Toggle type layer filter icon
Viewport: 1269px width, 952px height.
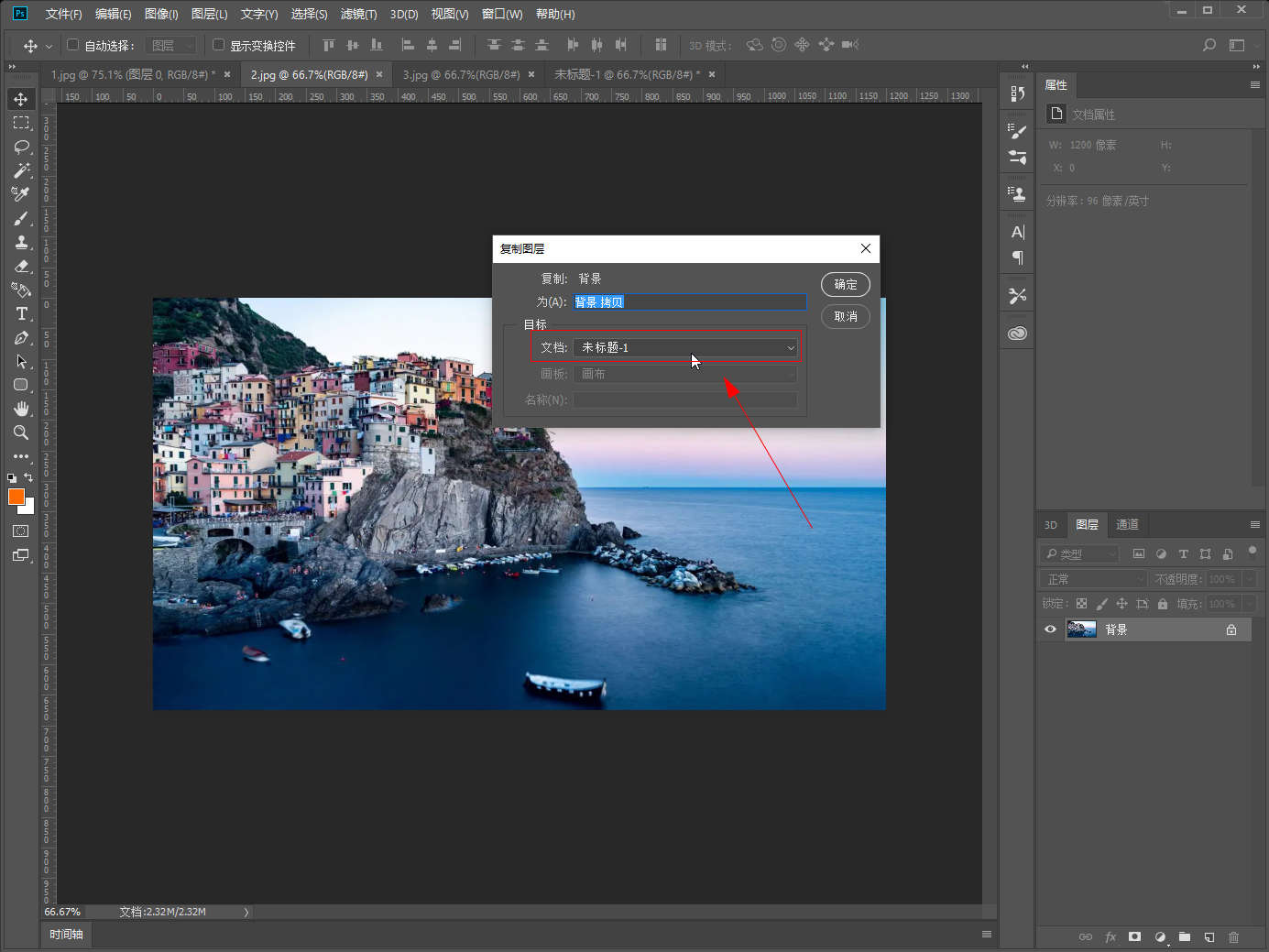tap(1183, 553)
